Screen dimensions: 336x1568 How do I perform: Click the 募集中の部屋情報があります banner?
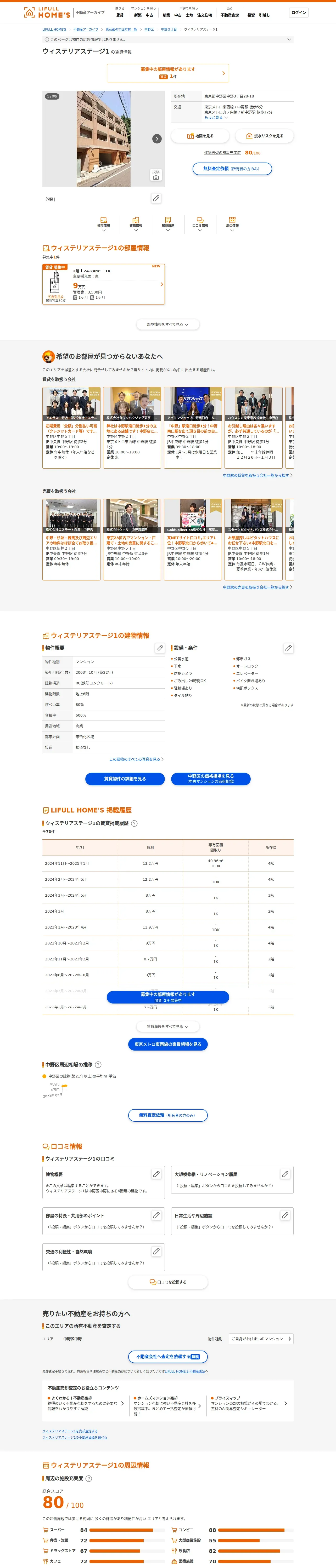click(x=168, y=73)
